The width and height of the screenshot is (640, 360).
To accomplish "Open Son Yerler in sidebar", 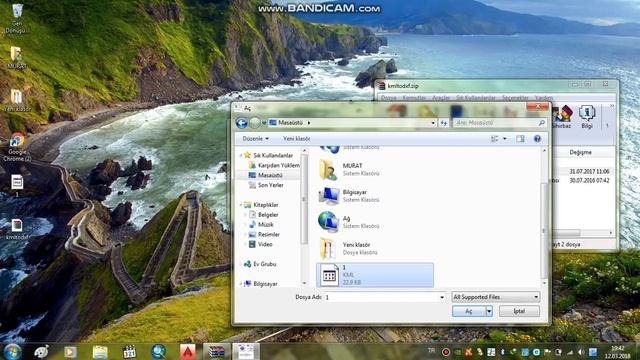I will 270,185.
